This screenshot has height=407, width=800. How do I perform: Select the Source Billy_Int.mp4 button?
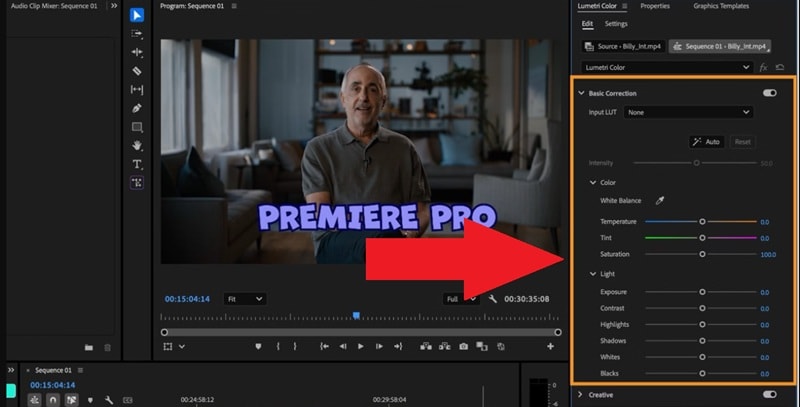tap(623, 46)
